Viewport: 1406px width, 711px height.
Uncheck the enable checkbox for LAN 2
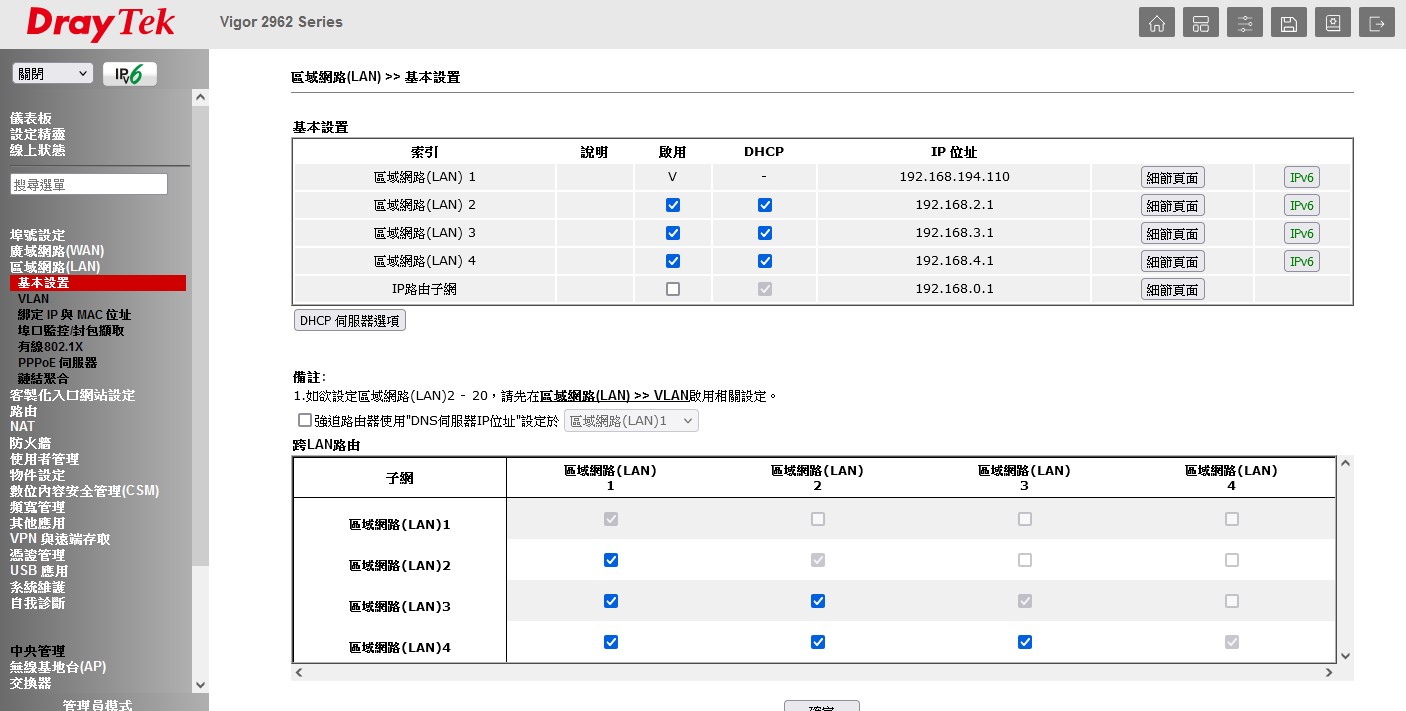point(673,205)
